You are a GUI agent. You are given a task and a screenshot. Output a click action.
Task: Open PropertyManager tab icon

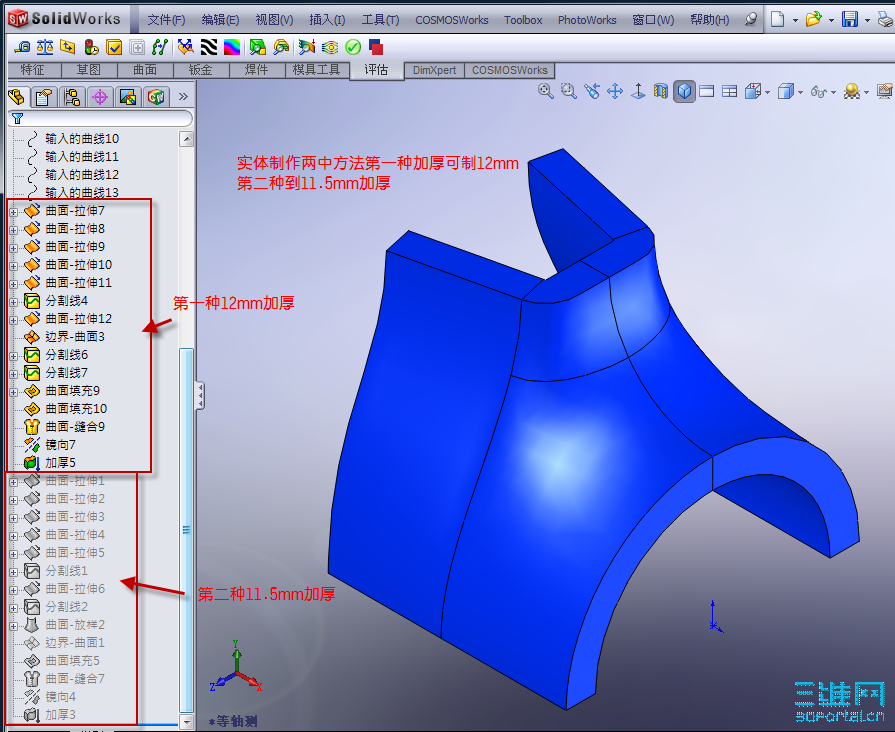pyautogui.click(x=43, y=97)
